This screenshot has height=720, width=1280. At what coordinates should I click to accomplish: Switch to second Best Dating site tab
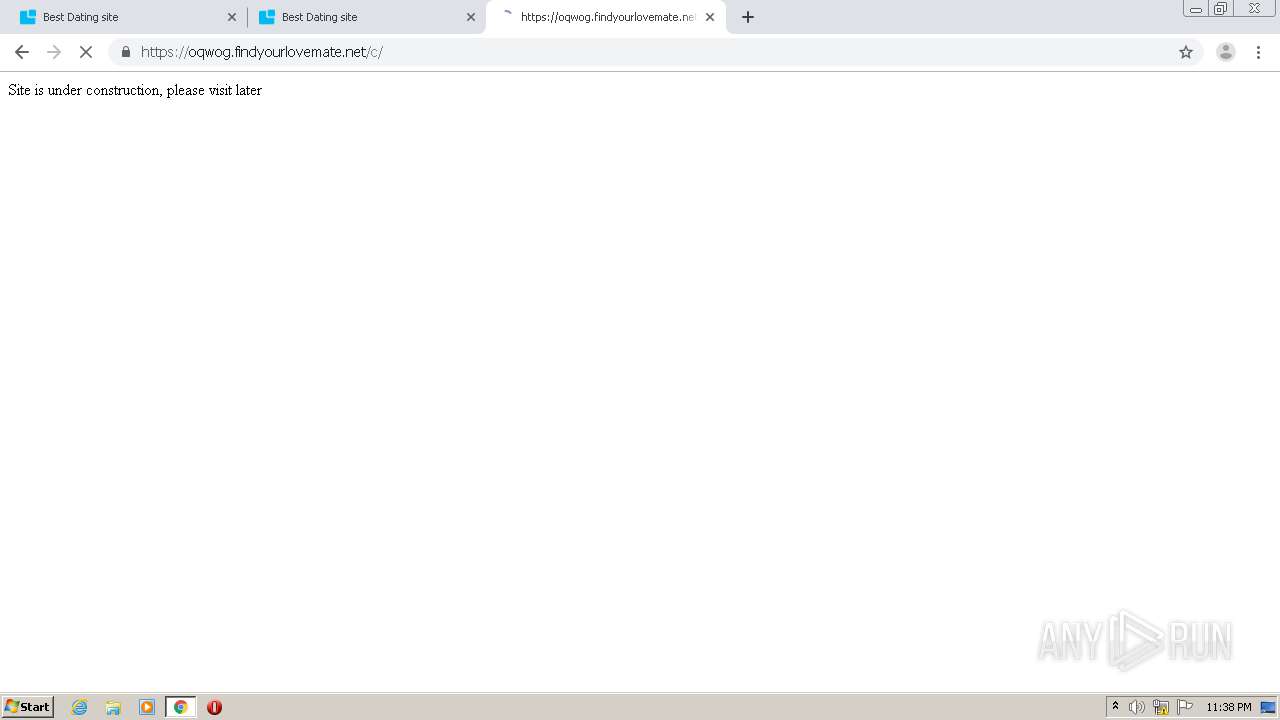coord(364,17)
